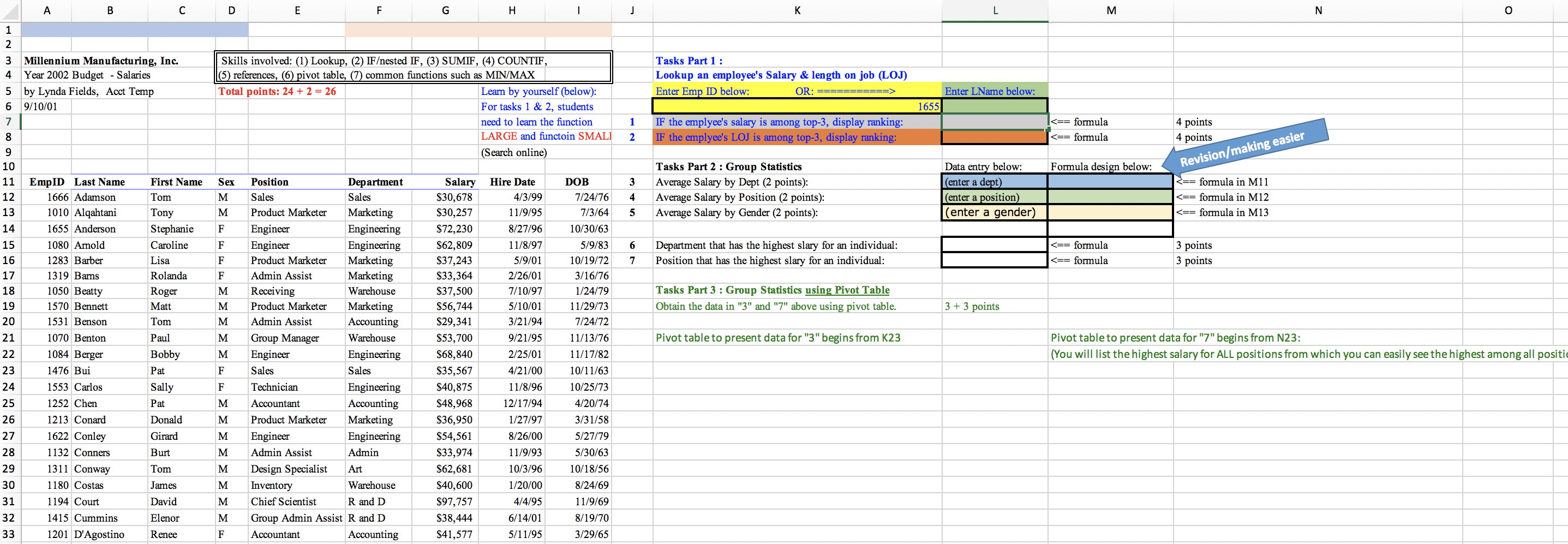Click the 'EmpID' column heading cell

[x=46, y=182]
